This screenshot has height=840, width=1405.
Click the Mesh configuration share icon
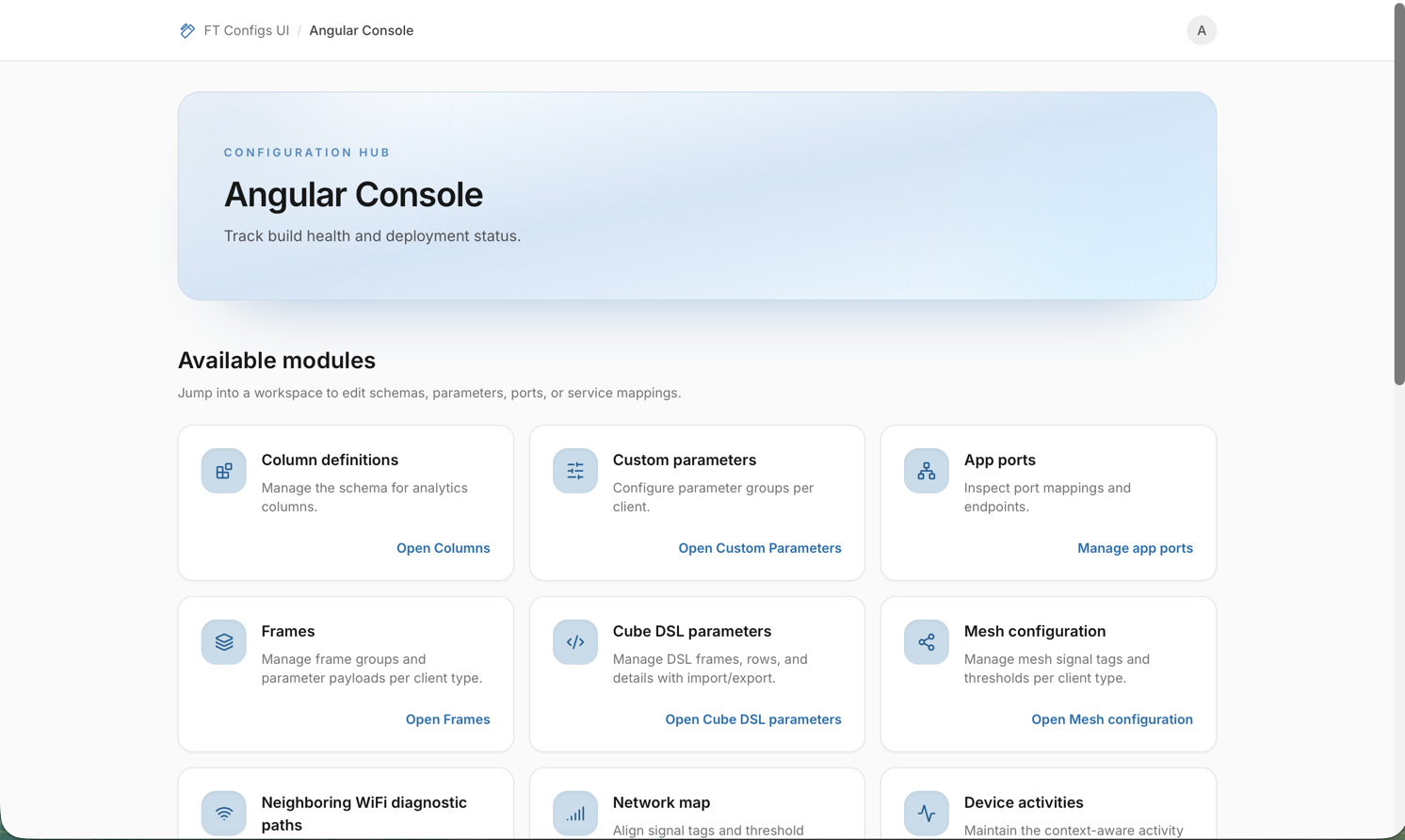[926, 642]
